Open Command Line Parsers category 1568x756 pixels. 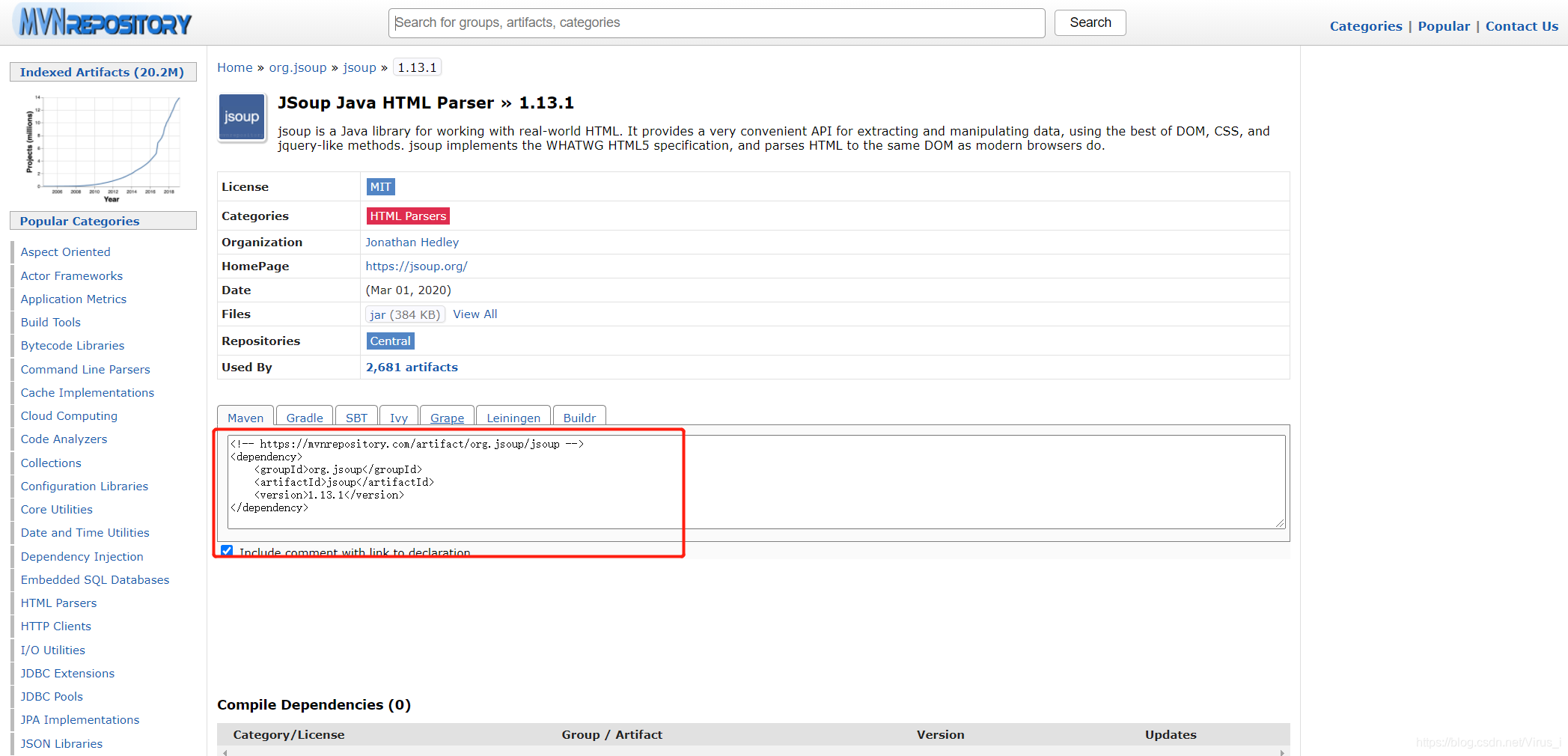pyautogui.click(x=85, y=370)
